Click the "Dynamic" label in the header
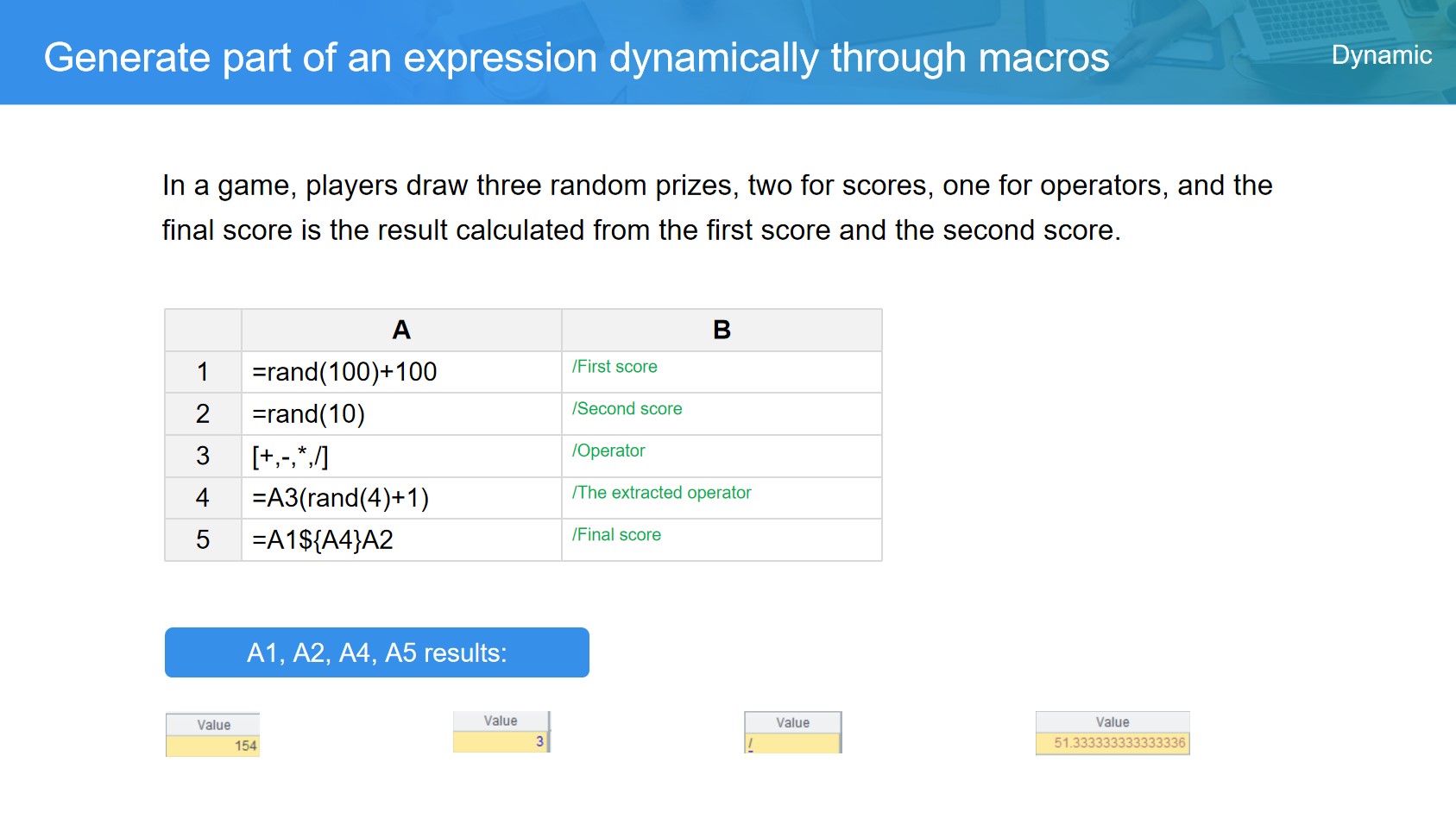Image resolution: width=1456 pixels, height=819 pixels. point(1381,55)
